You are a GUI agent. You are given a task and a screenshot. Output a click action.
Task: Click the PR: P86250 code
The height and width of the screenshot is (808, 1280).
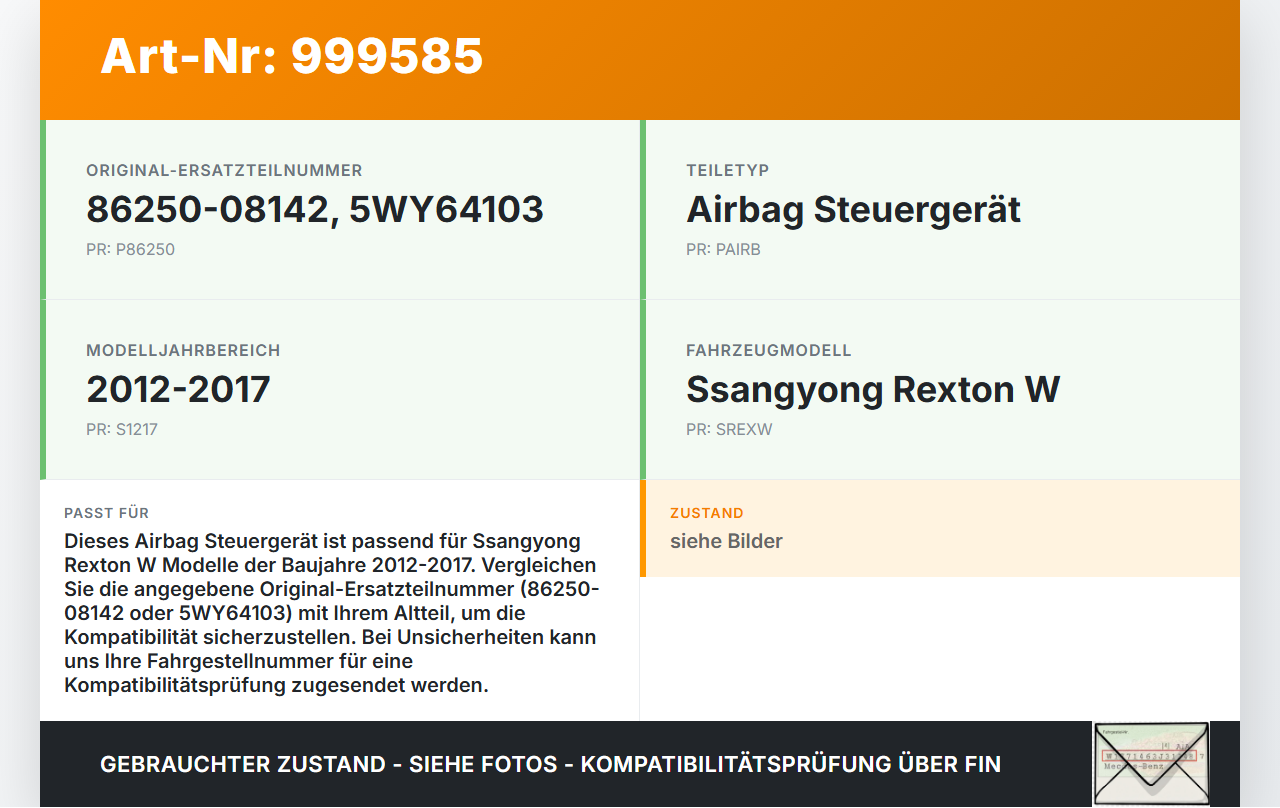coord(130,250)
